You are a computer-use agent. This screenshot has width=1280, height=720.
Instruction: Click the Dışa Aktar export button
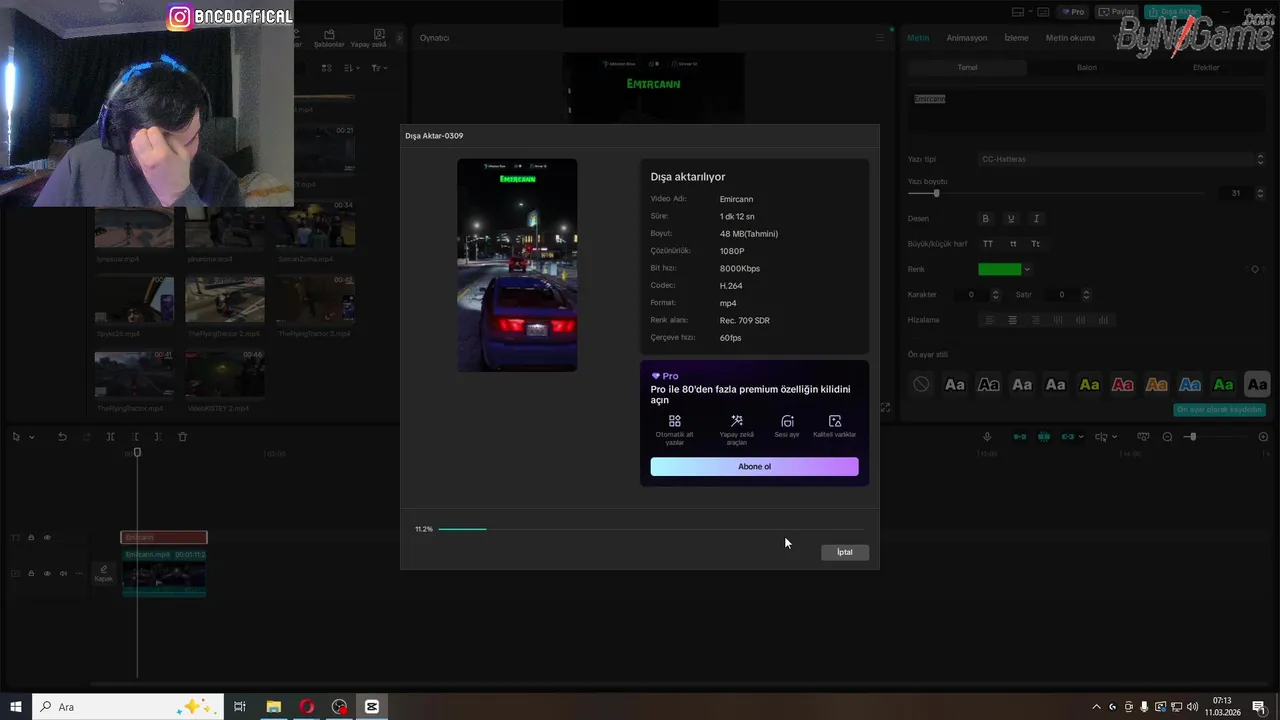(1173, 12)
